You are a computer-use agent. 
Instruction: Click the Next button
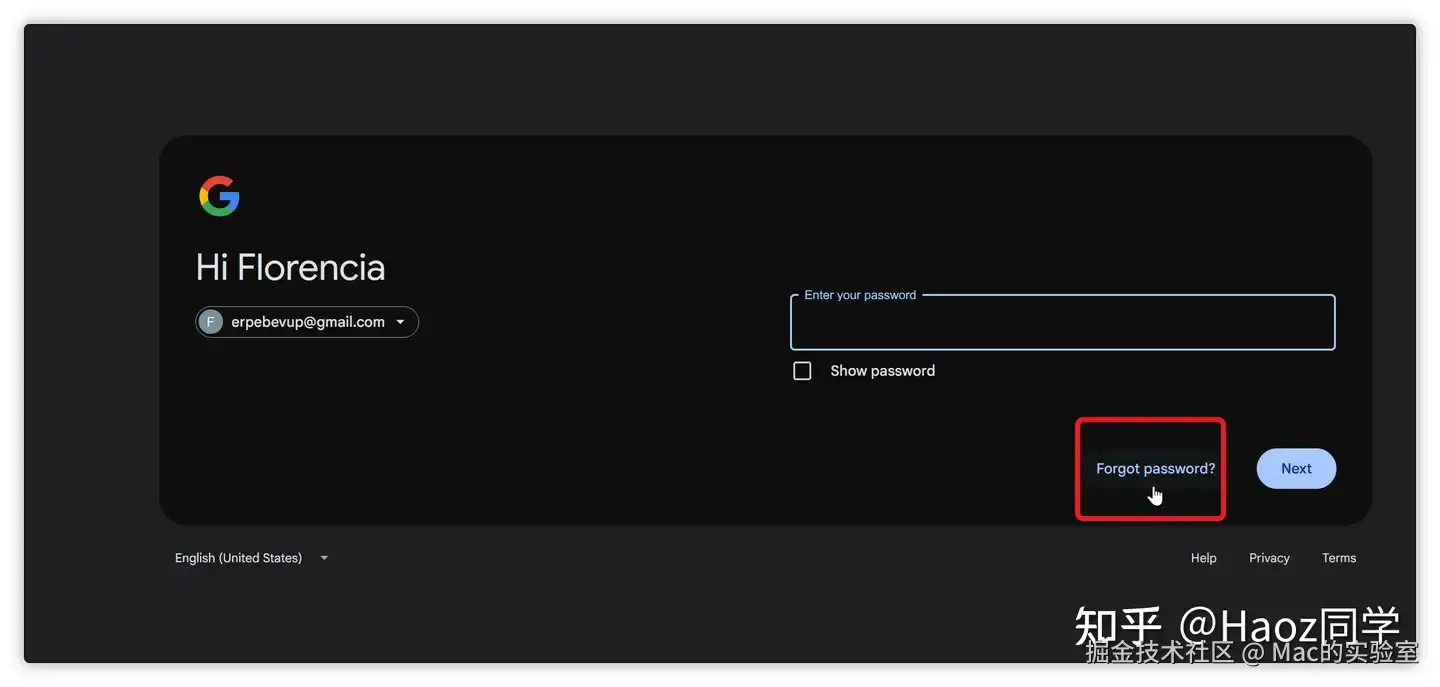1296,468
